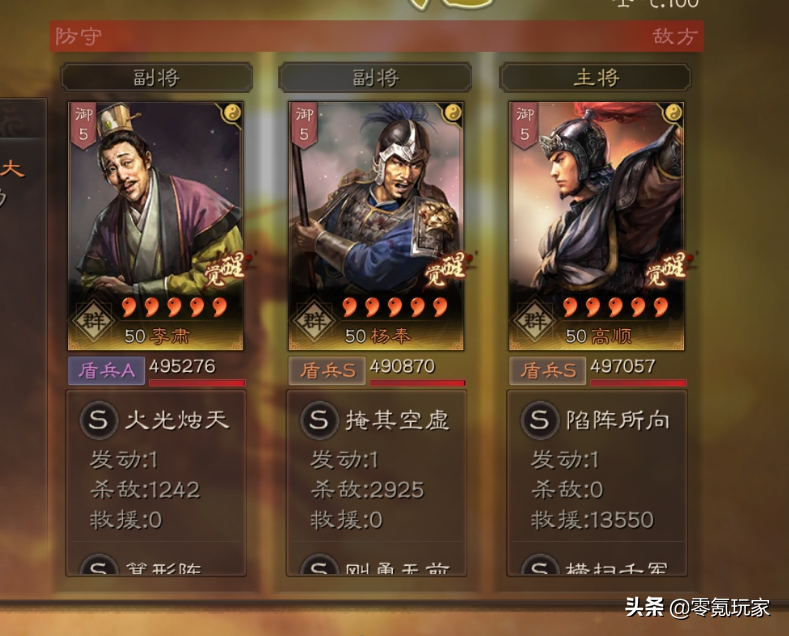Open 高顺's general portrait card
The width and height of the screenshot is (789, 636).
point(596,226)
